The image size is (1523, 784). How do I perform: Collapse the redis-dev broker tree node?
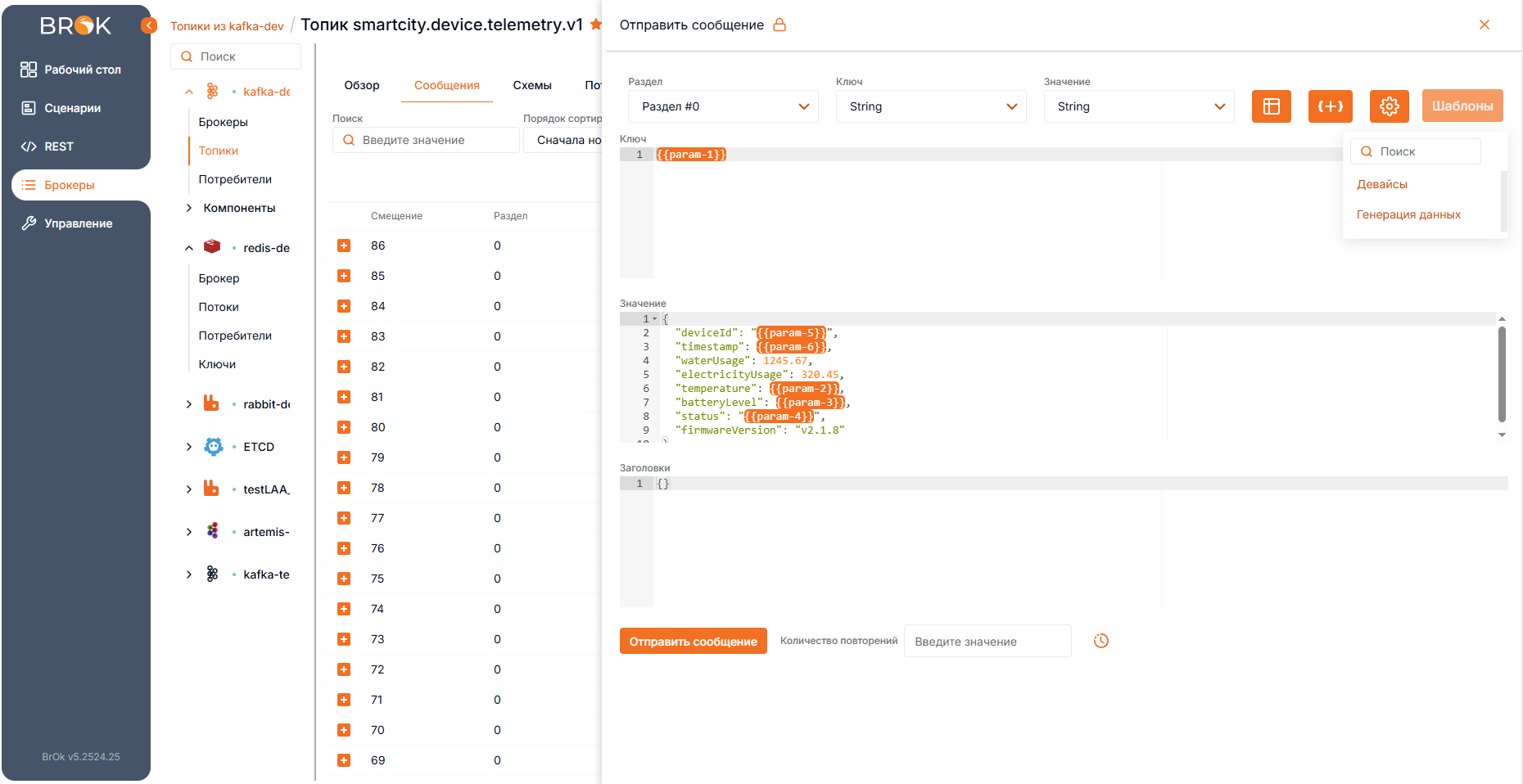pyautogui.click(x=189, y=248)
